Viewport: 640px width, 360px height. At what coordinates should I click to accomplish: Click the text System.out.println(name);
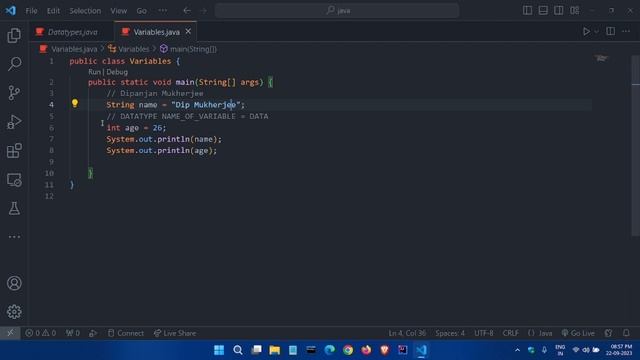pyautogui.click(x=164, y=139)
